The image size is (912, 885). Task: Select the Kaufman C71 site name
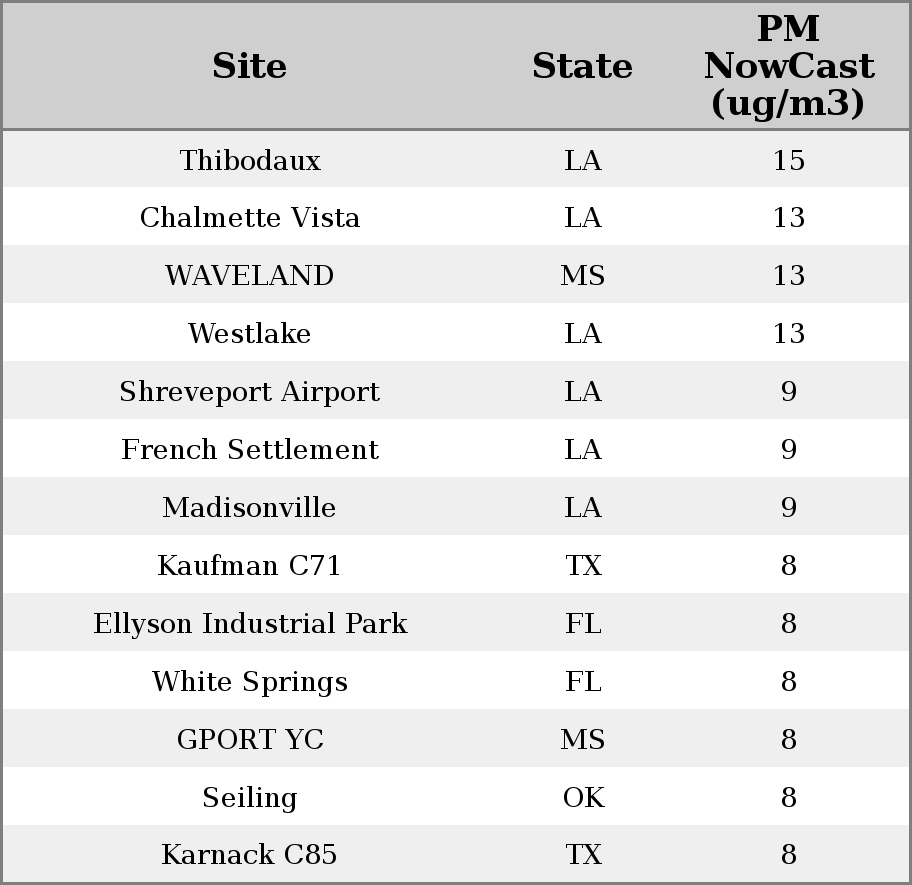tap(250, 566)
